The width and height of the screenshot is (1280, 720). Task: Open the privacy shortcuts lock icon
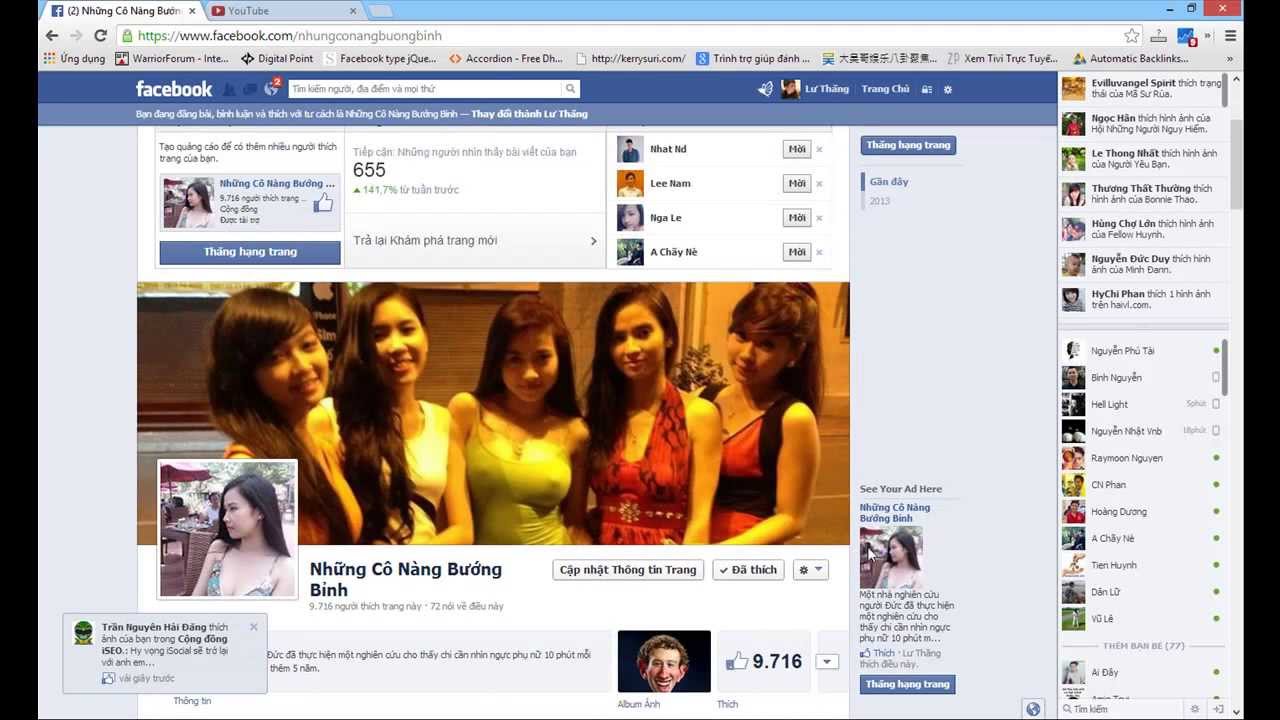(927, 89)
